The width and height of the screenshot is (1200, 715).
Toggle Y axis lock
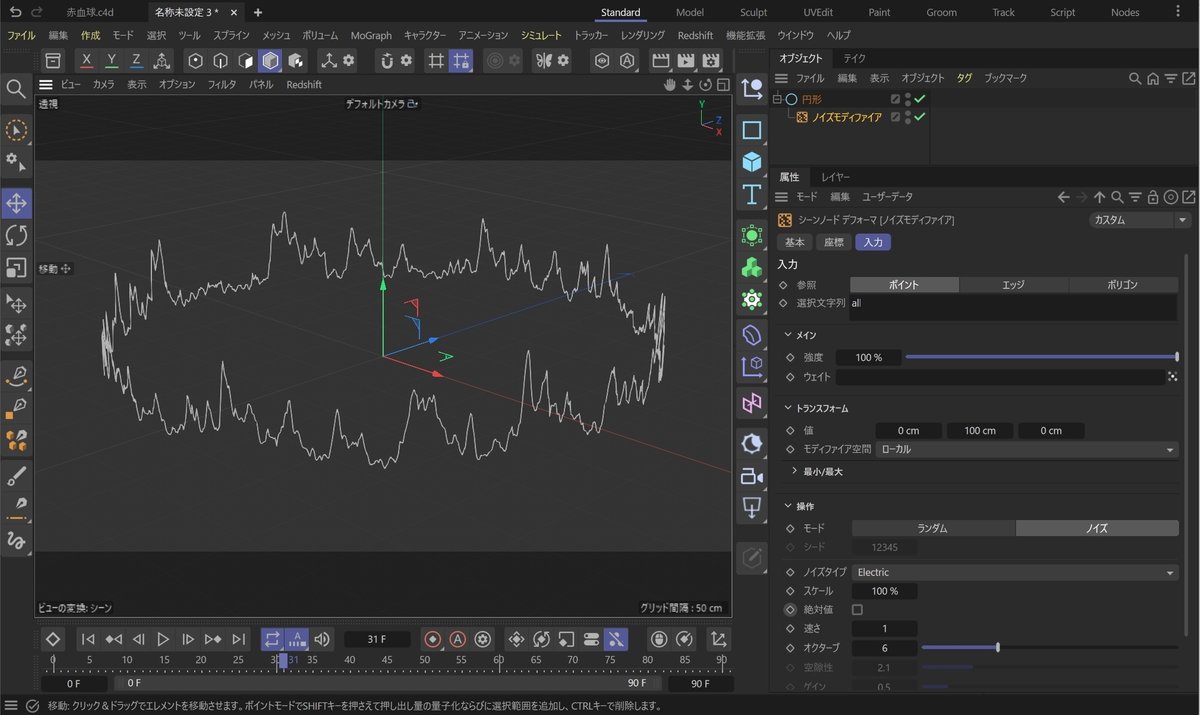coord(111,60)
